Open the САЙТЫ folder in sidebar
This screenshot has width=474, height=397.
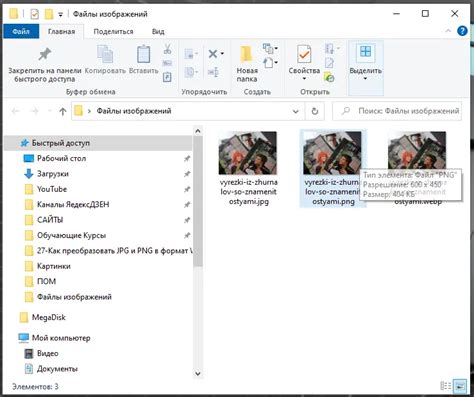coord(98,220)
